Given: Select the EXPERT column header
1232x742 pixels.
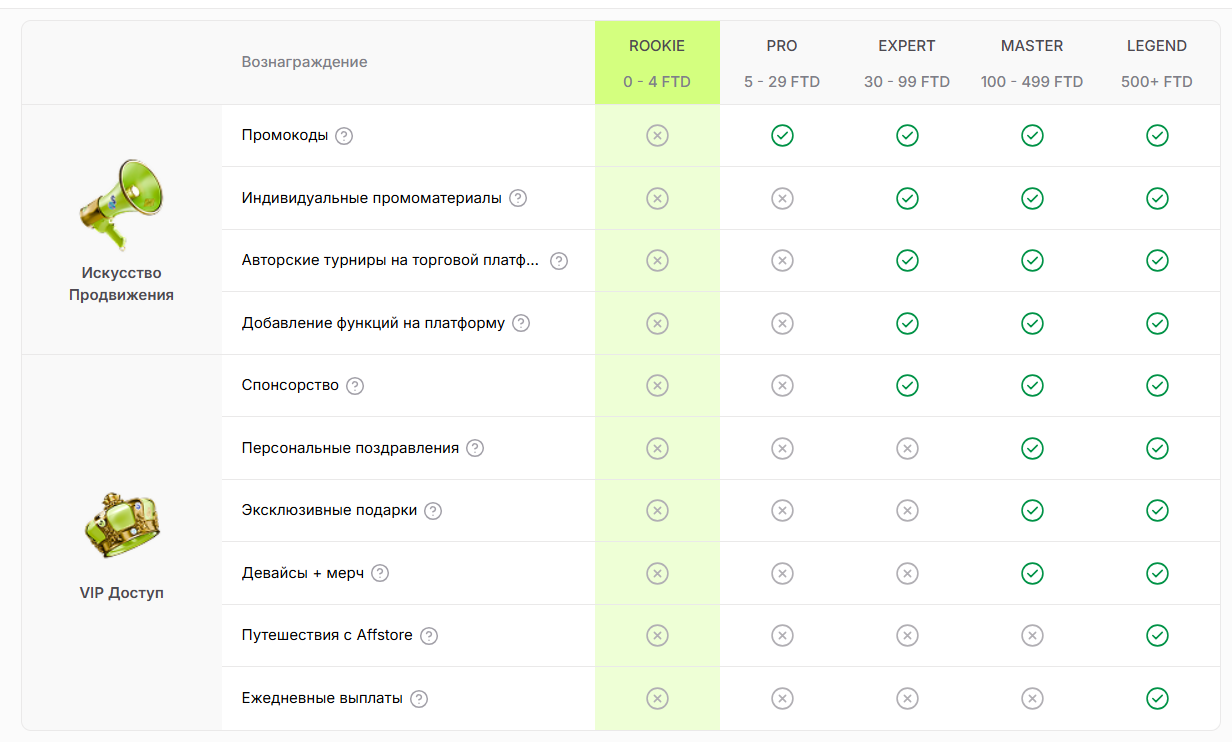Looking at the screenshot, I should tap(907, 63).
